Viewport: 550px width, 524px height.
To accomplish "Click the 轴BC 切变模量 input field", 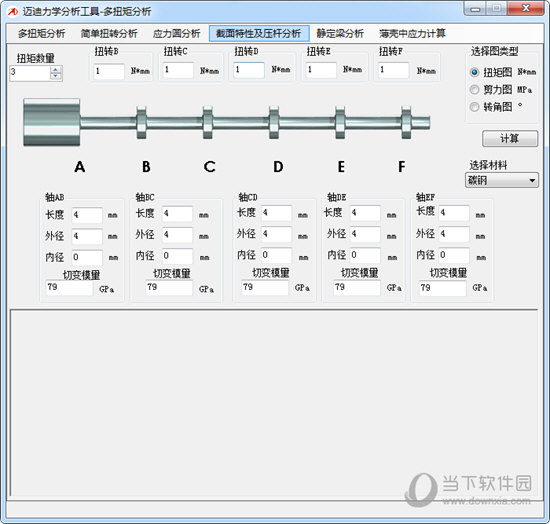I will tap(169, 288).
